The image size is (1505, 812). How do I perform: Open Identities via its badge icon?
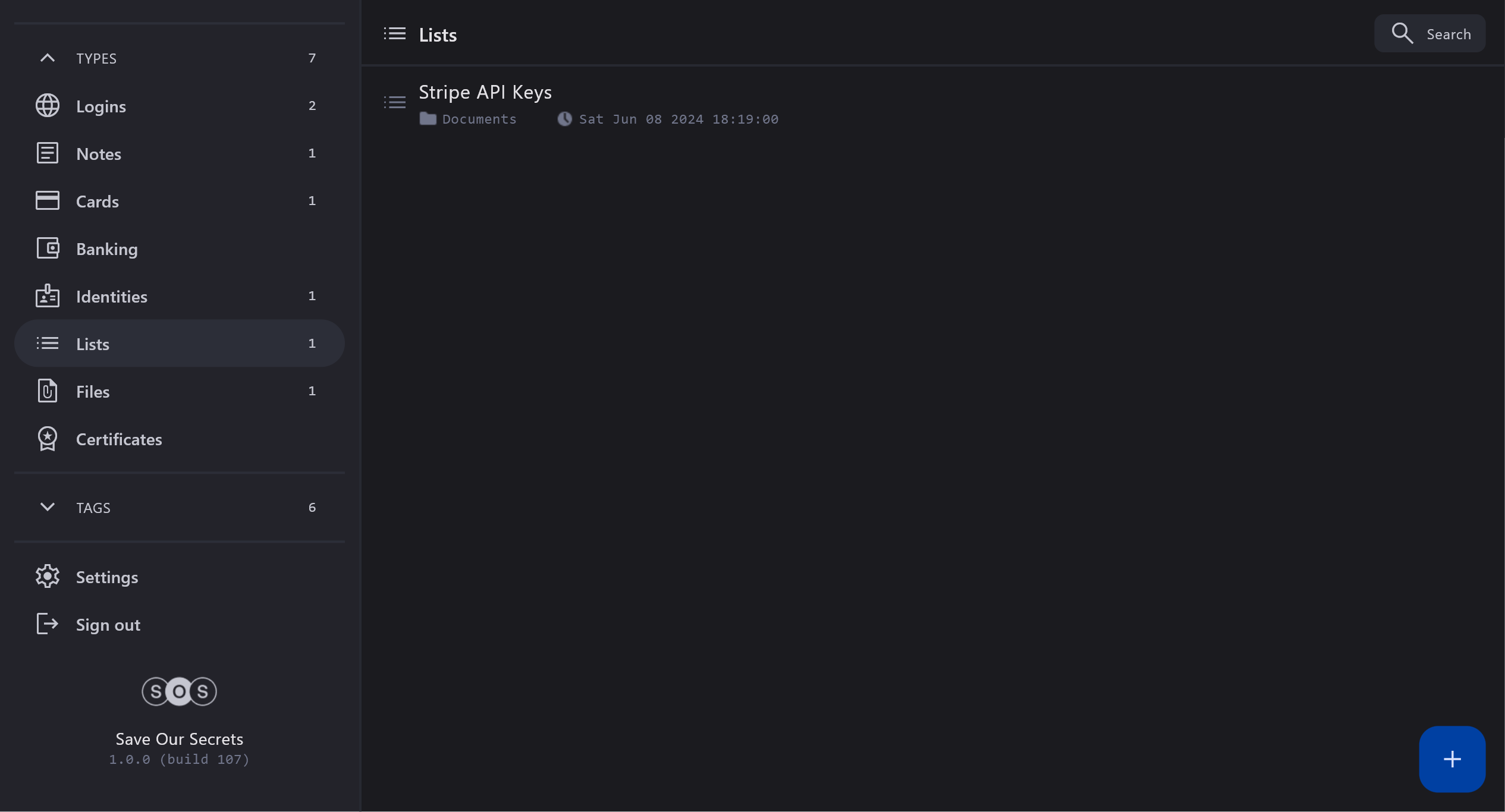coord(48,296)
